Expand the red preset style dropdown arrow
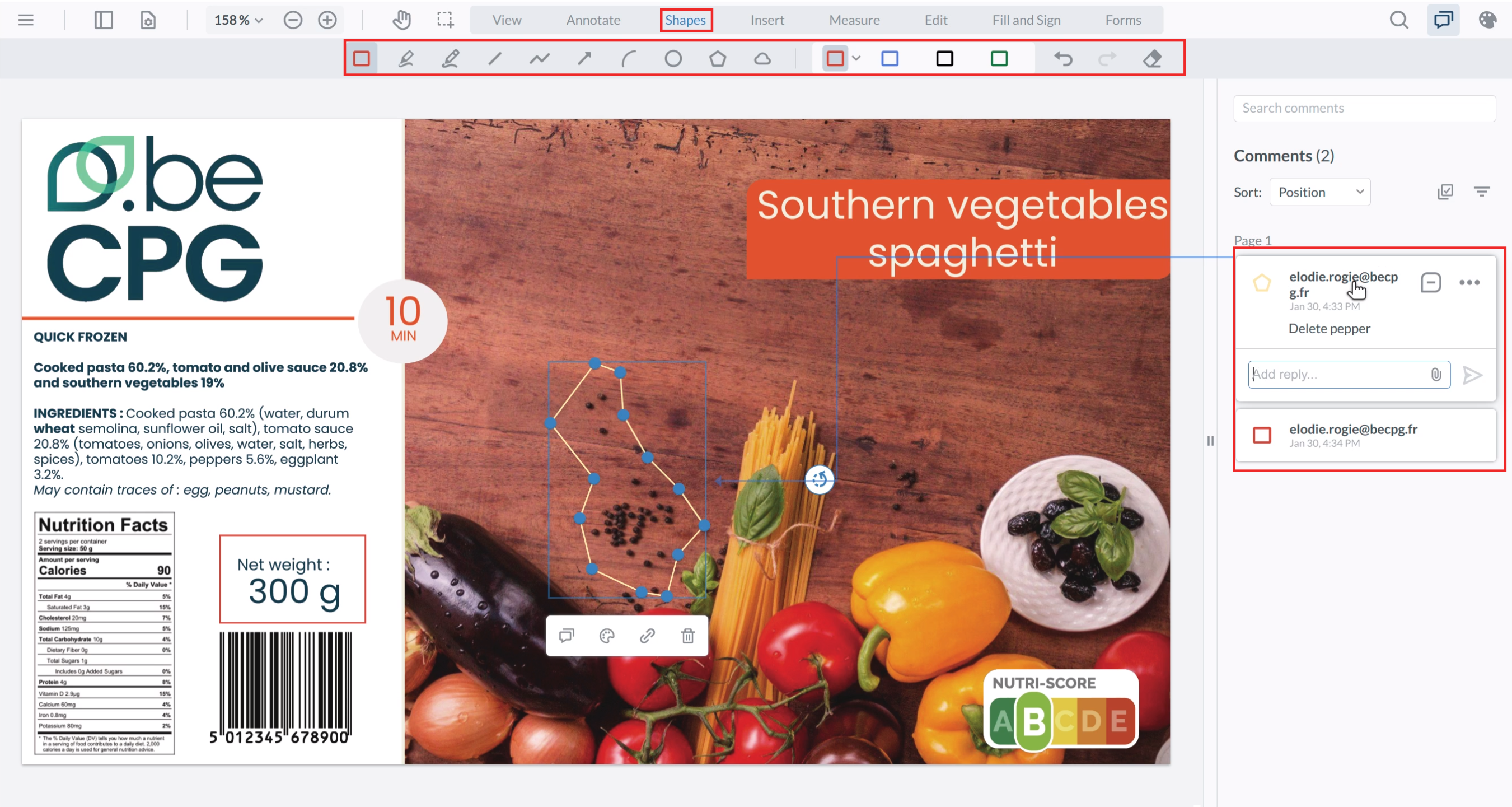 click(x=856, y=58)
